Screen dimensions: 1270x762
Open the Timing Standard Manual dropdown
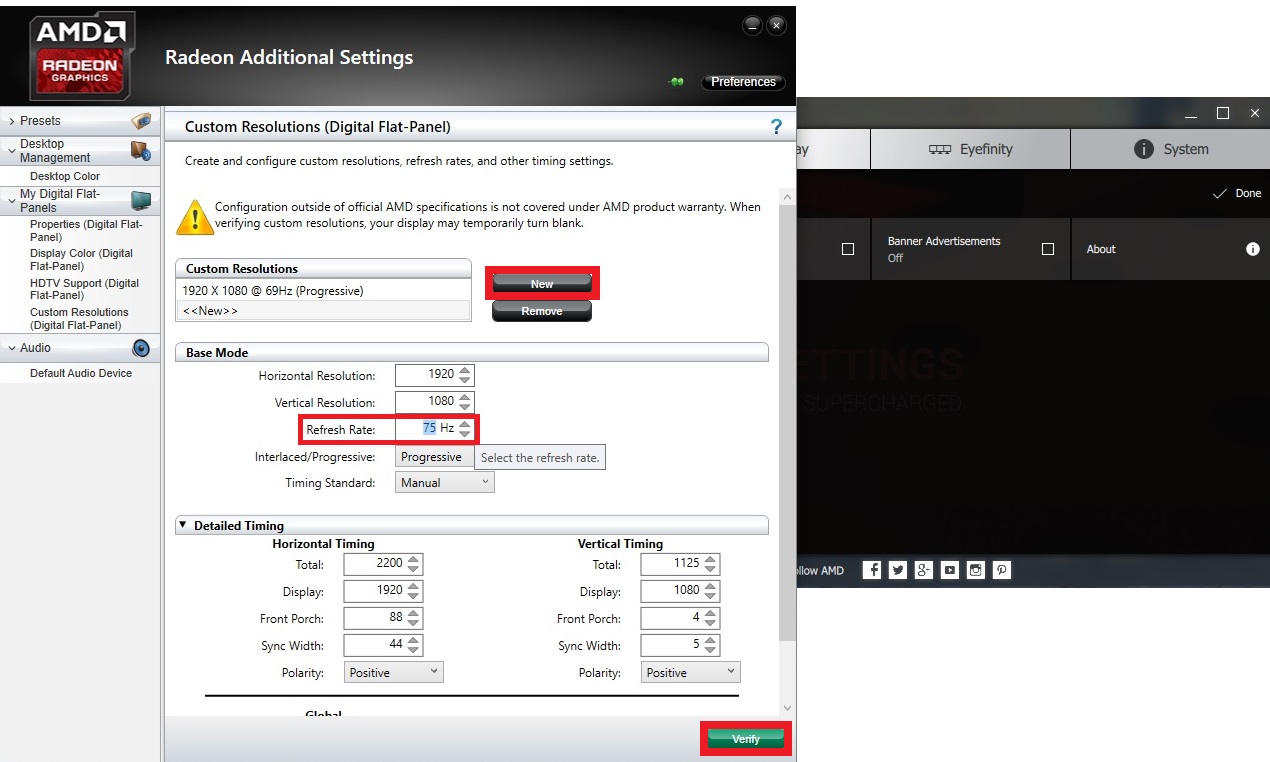point(445,482)
